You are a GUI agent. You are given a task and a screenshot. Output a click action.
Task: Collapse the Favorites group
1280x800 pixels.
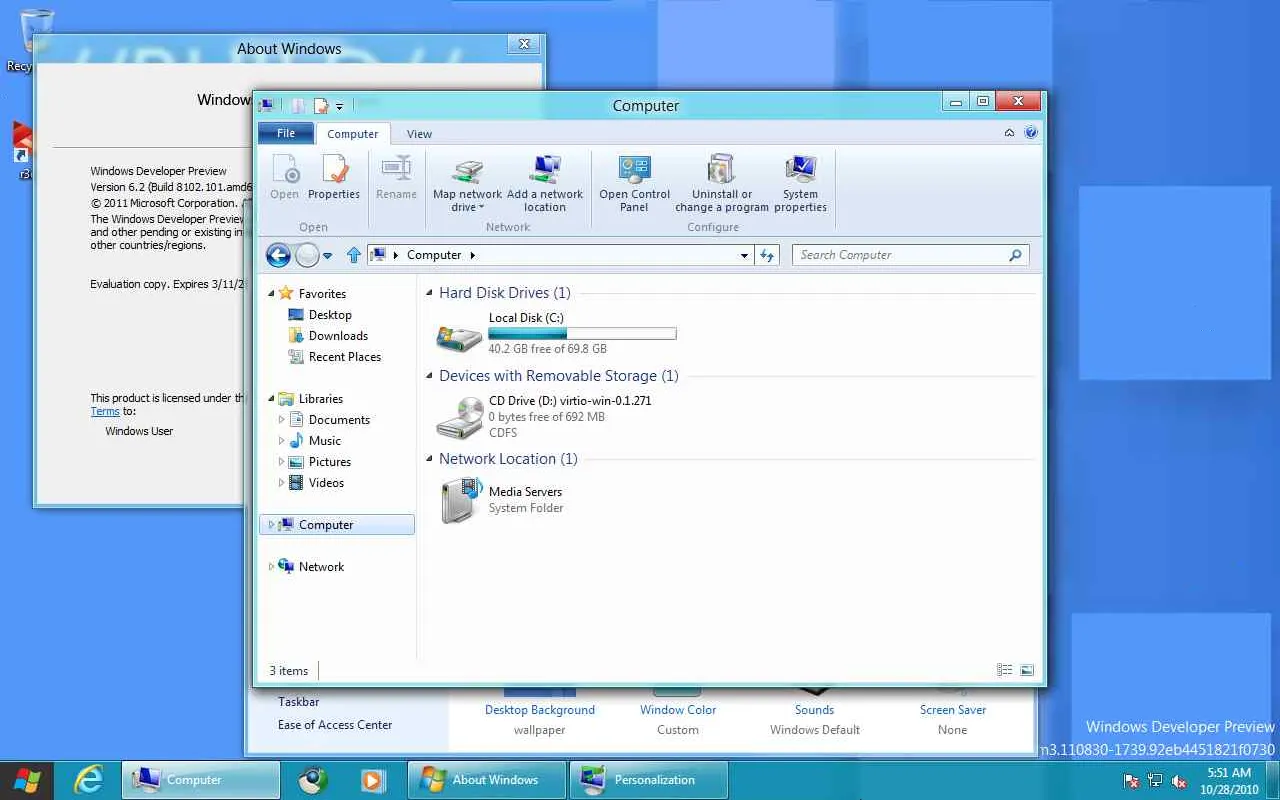pyautogui.click(x=270, y=294)
